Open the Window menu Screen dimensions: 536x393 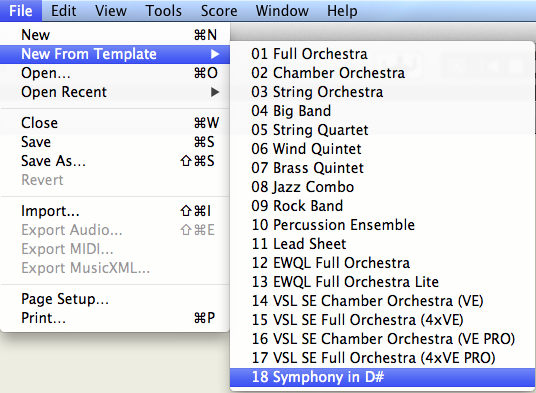click(x=282, y=11)
